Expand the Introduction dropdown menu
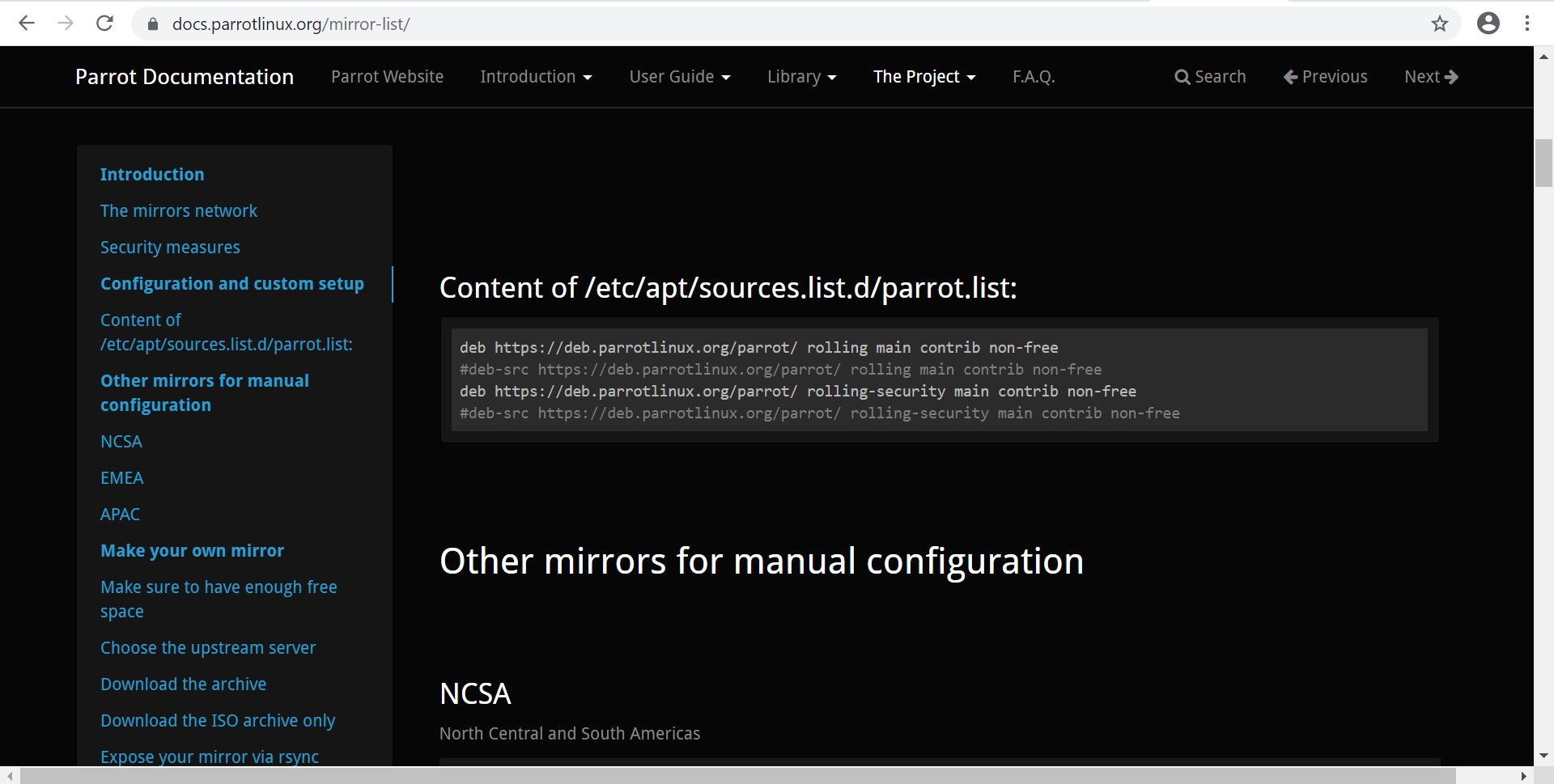Screen dimensions: 1554x784 coord(536,77)
